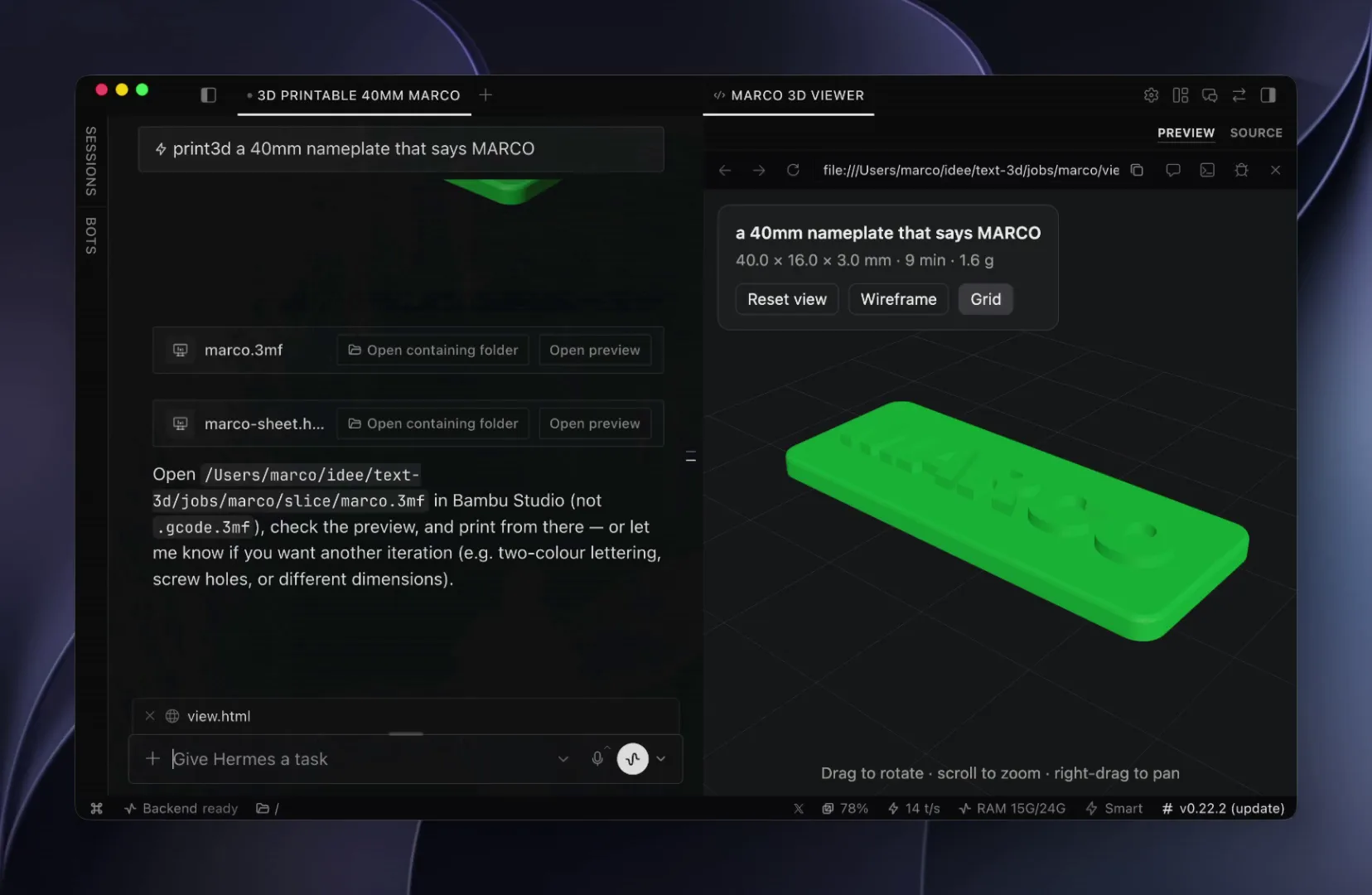Click the plus attach icon in task input
The image size is (1372, 895).
[x=152, y=758]
